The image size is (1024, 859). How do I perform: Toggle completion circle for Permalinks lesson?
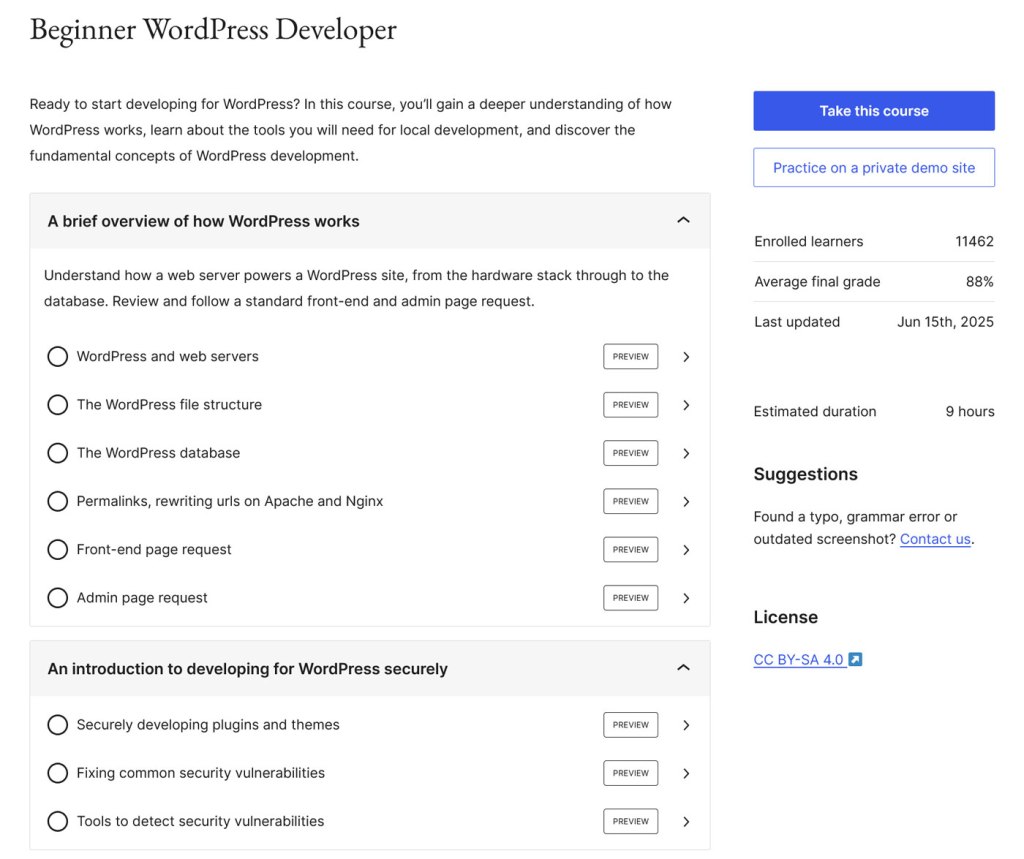[58, 501]
